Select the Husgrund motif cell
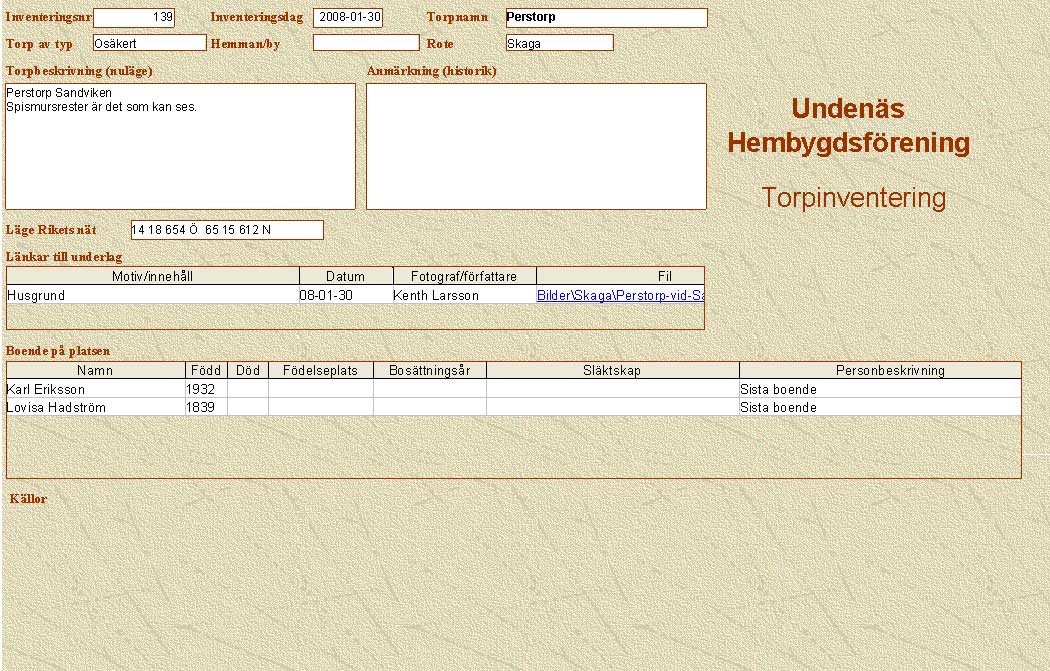Viewport: 1050px width, 671px height. (x=152, y=295)
